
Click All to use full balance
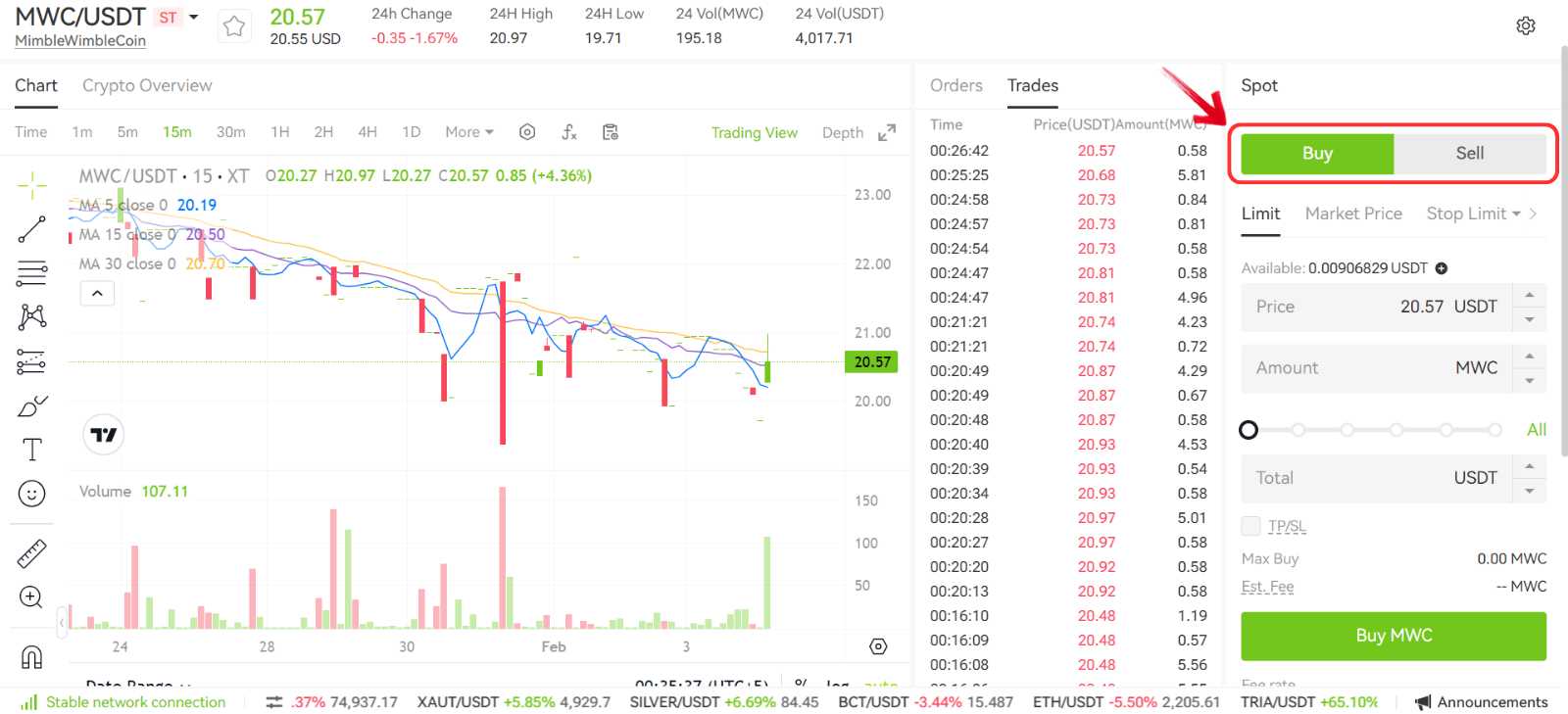click(x=1536, y=430)
